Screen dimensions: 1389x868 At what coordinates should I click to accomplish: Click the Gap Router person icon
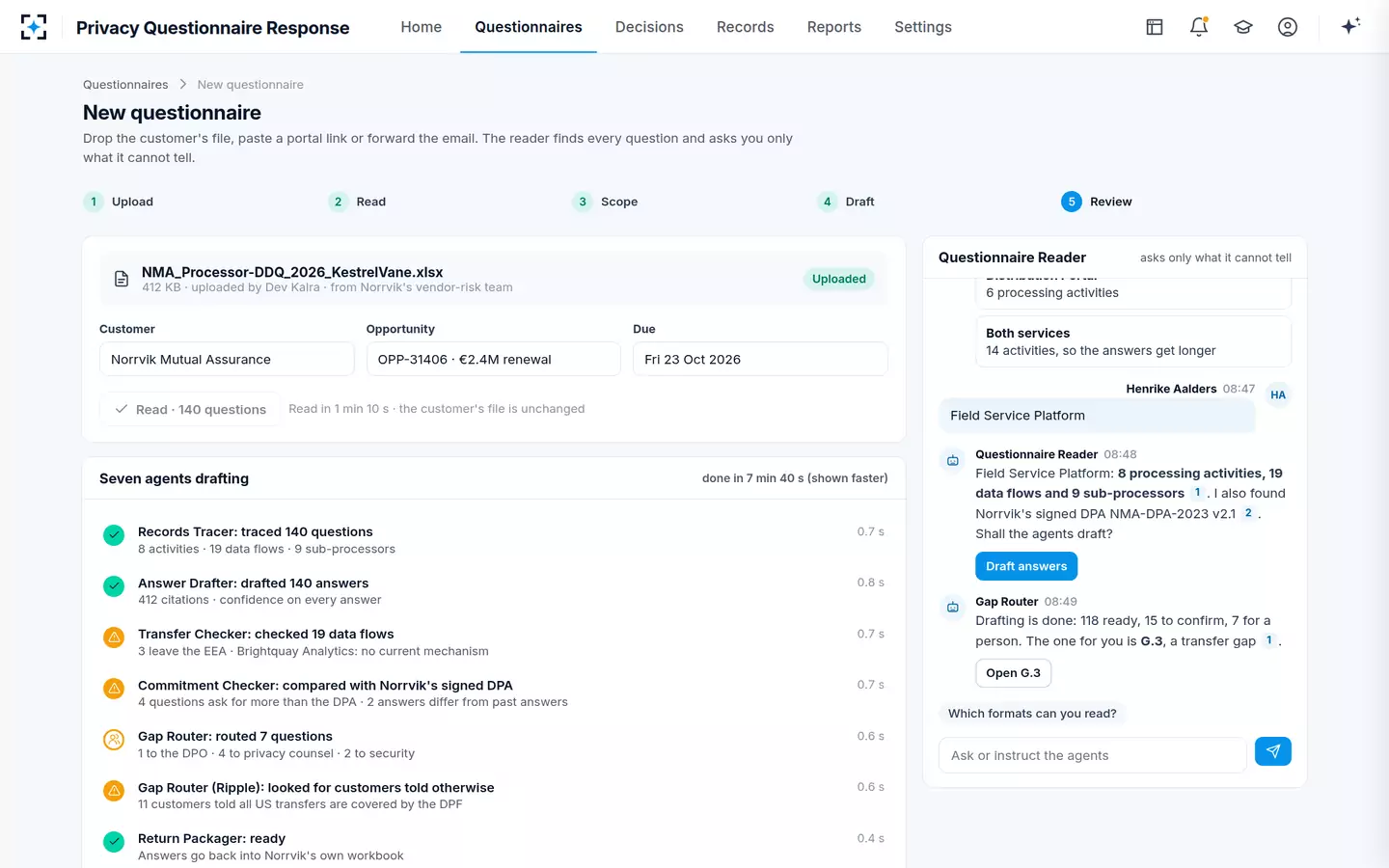114,740
